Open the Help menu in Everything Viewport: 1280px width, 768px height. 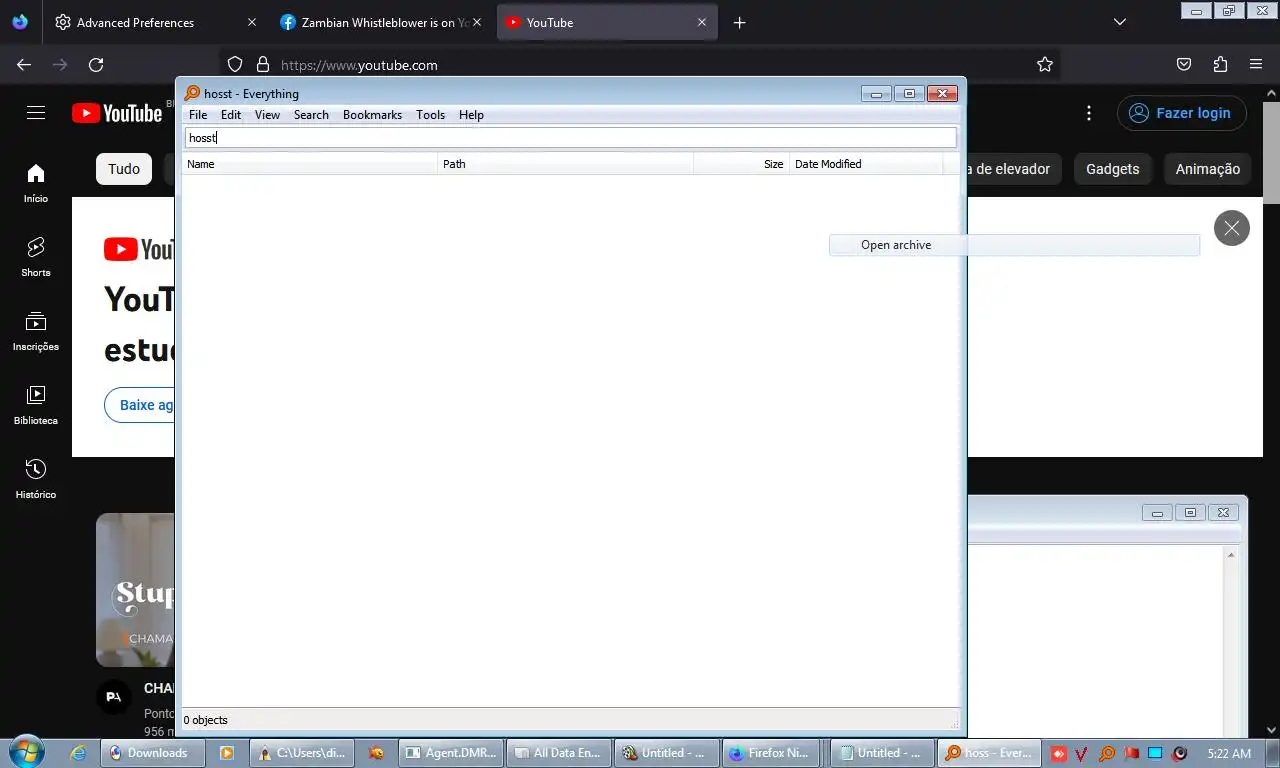[x=471, y=115]
